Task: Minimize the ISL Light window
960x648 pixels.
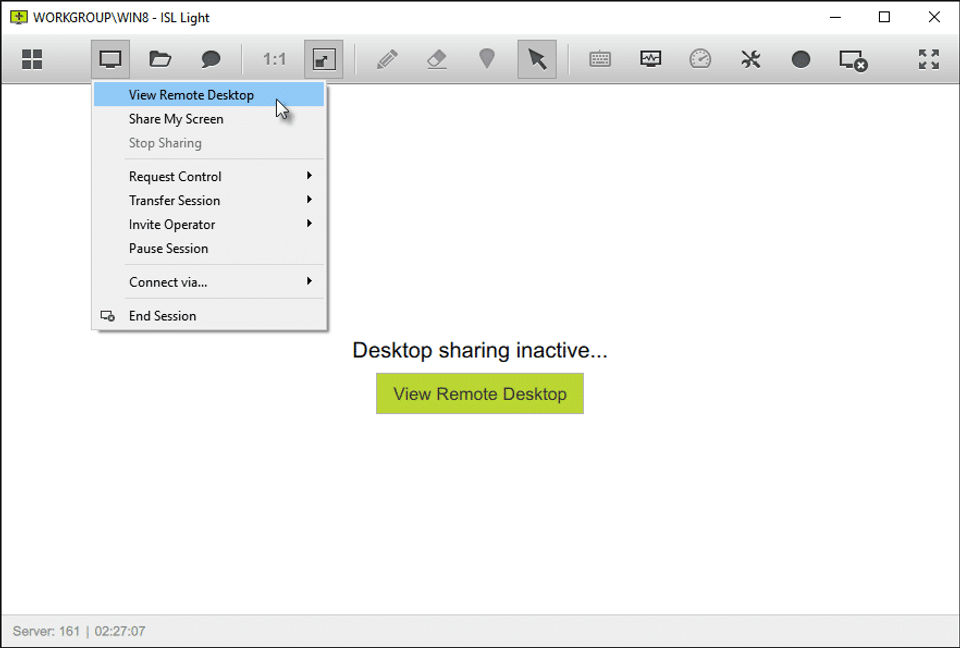Action: pyautogui.click(x=835, y=17)
